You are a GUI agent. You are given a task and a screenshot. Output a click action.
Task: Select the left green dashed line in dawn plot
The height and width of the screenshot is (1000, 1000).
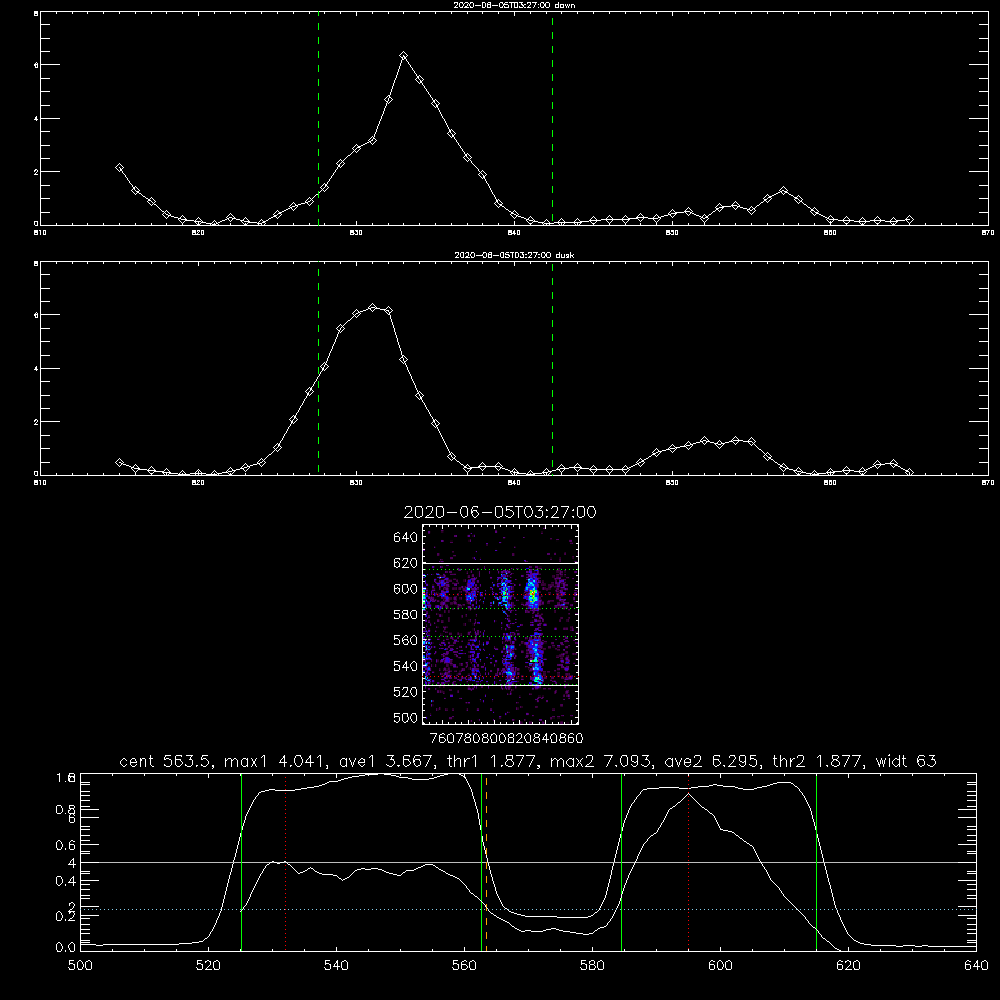click(x=318, y=121)
